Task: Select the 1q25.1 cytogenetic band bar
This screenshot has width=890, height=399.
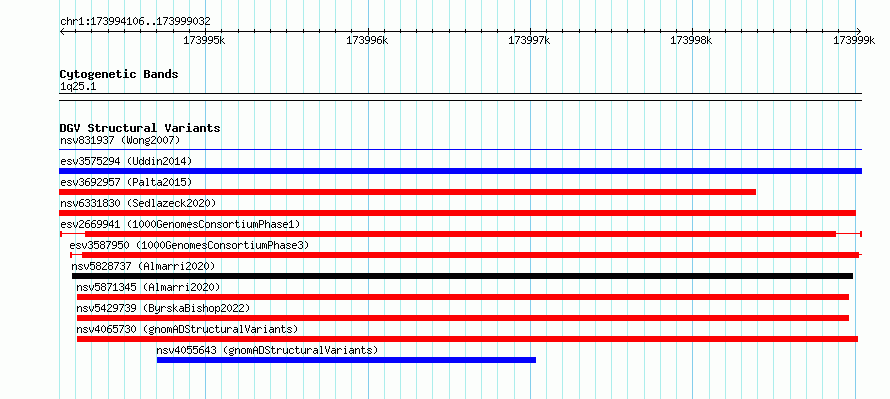Action: 460,97
